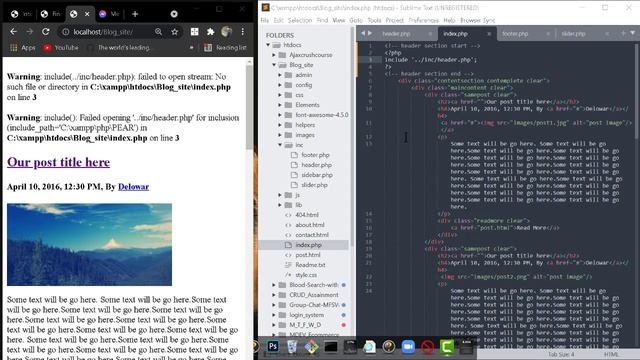Open the 'Our post title here' link
The height and width of the screenshot is (360, 640).
tap(58, 162)
